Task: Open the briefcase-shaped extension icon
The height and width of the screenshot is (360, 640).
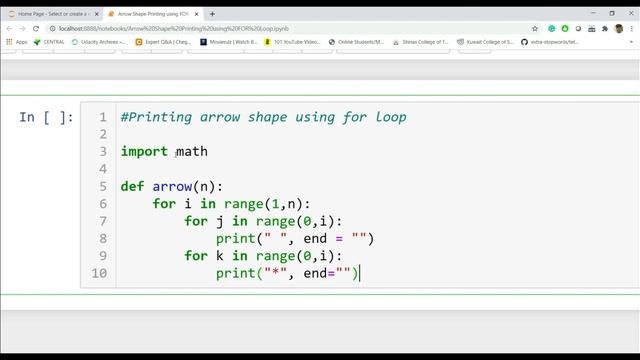Action: coord(591,29)
